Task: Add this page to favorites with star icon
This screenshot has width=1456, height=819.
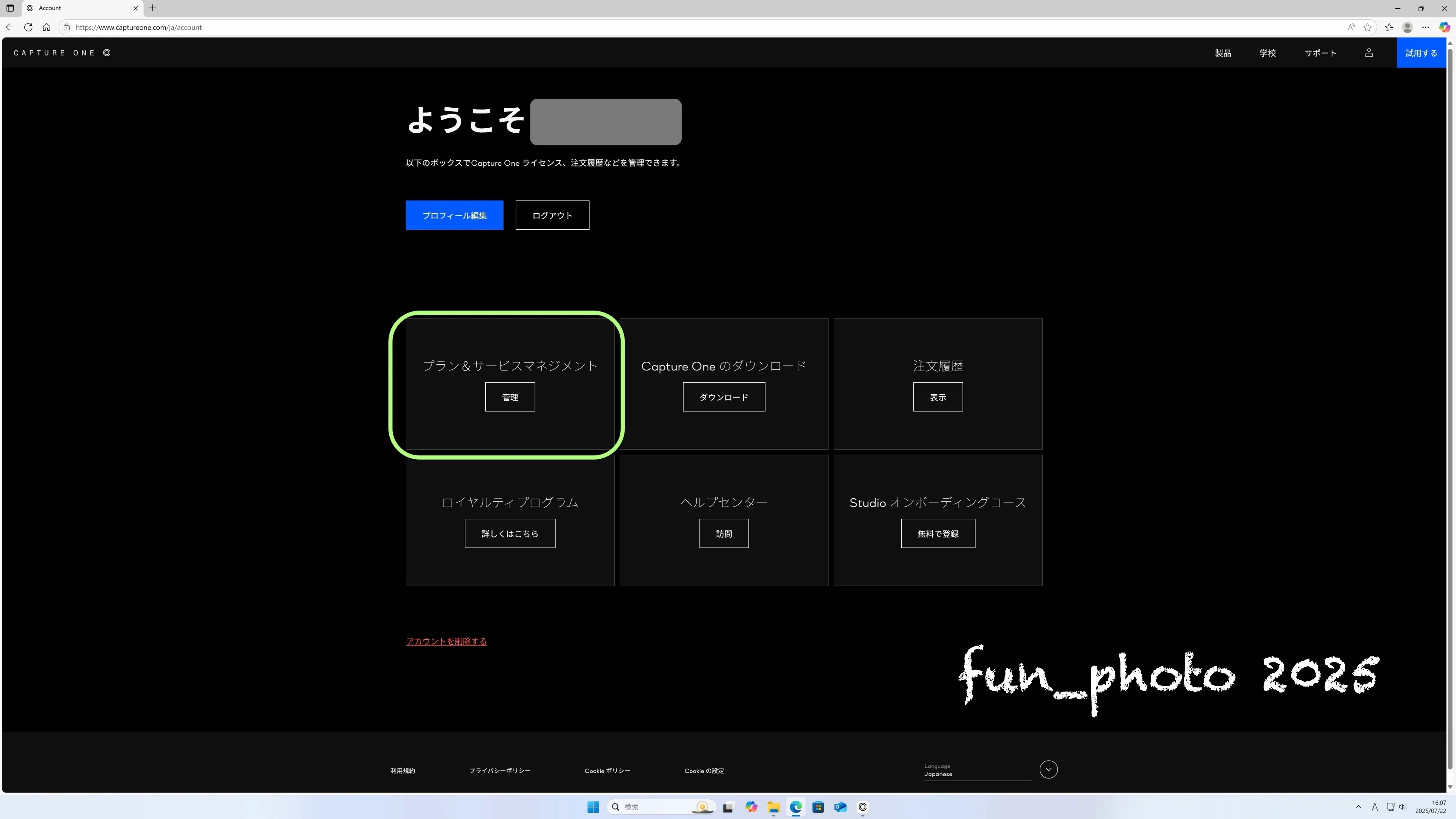Action: coord(1367,27)
